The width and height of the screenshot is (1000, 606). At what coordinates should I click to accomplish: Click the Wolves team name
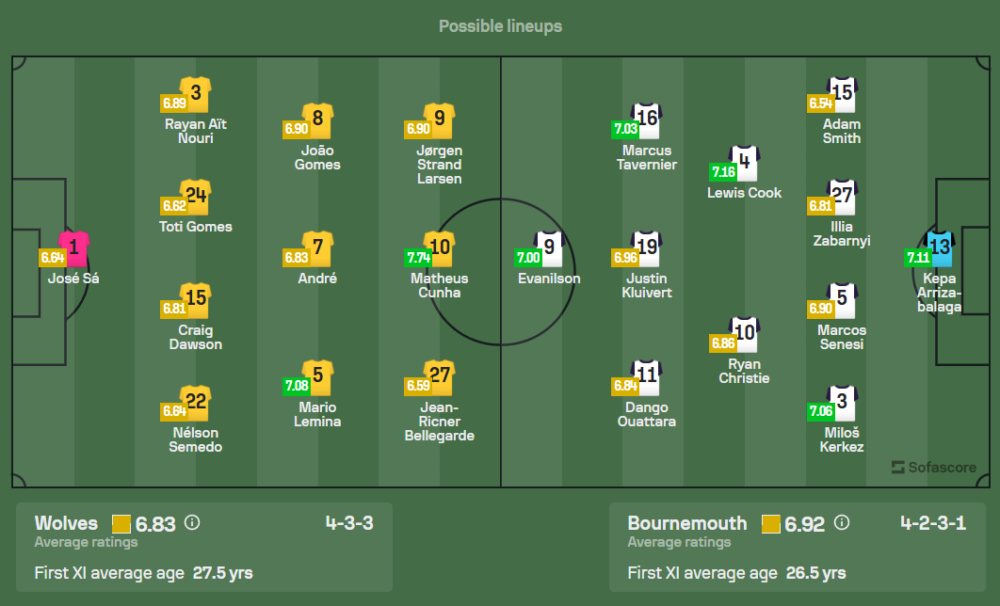66,523
